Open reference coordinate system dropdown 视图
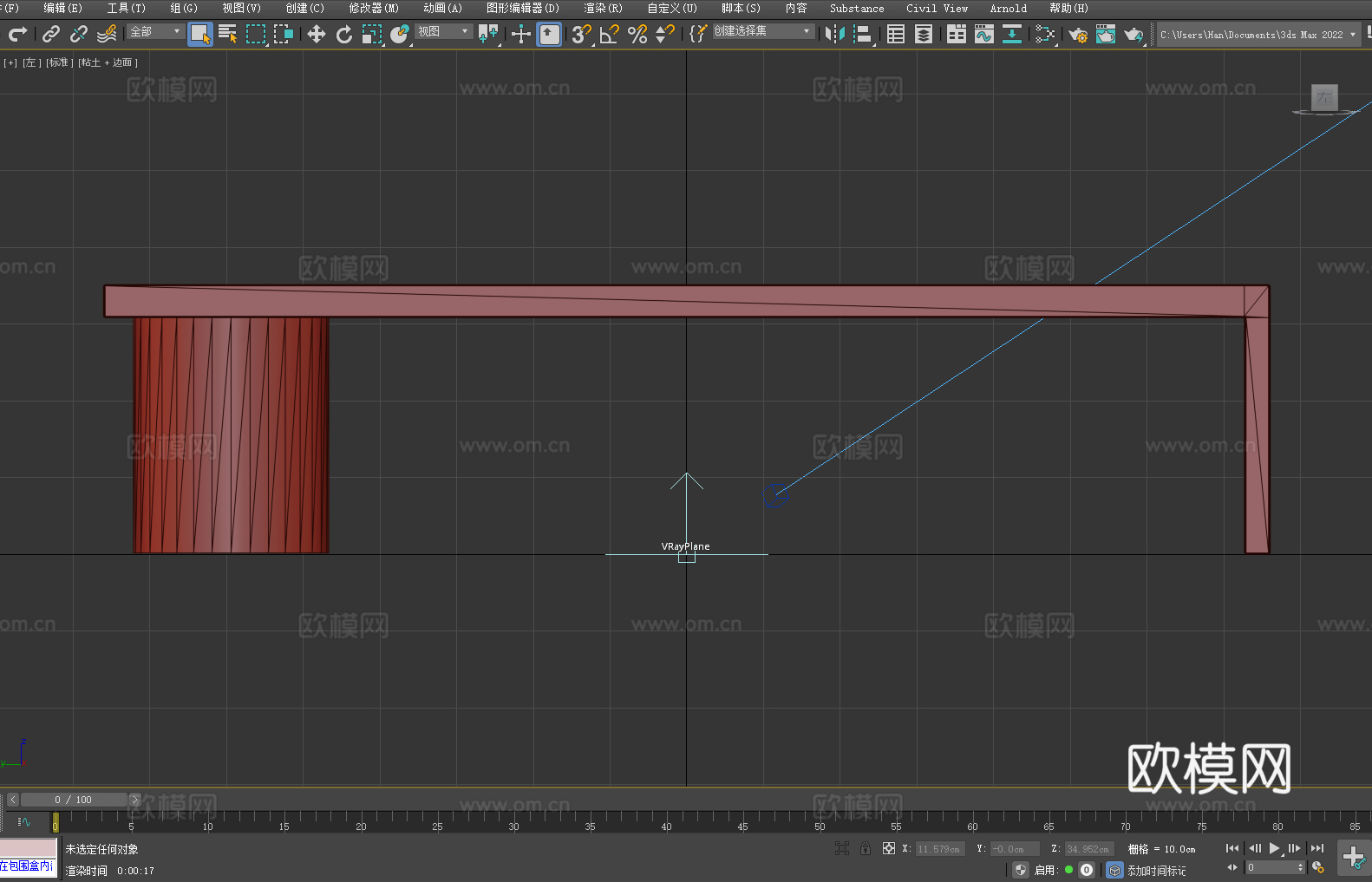The width and height of the screenshot is (1372, 882). coord(443,31)
